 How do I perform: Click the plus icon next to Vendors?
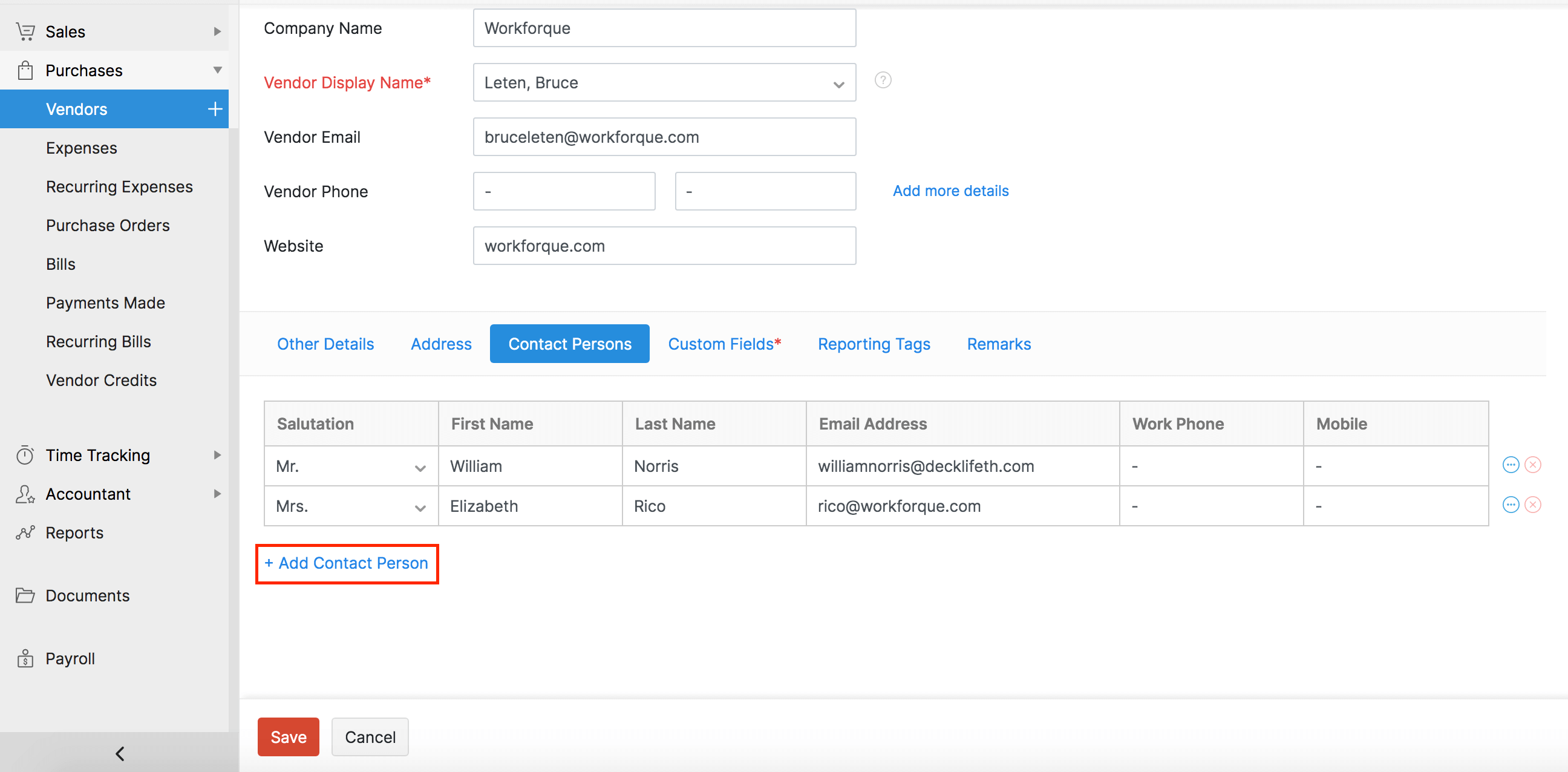coord(214,108)
